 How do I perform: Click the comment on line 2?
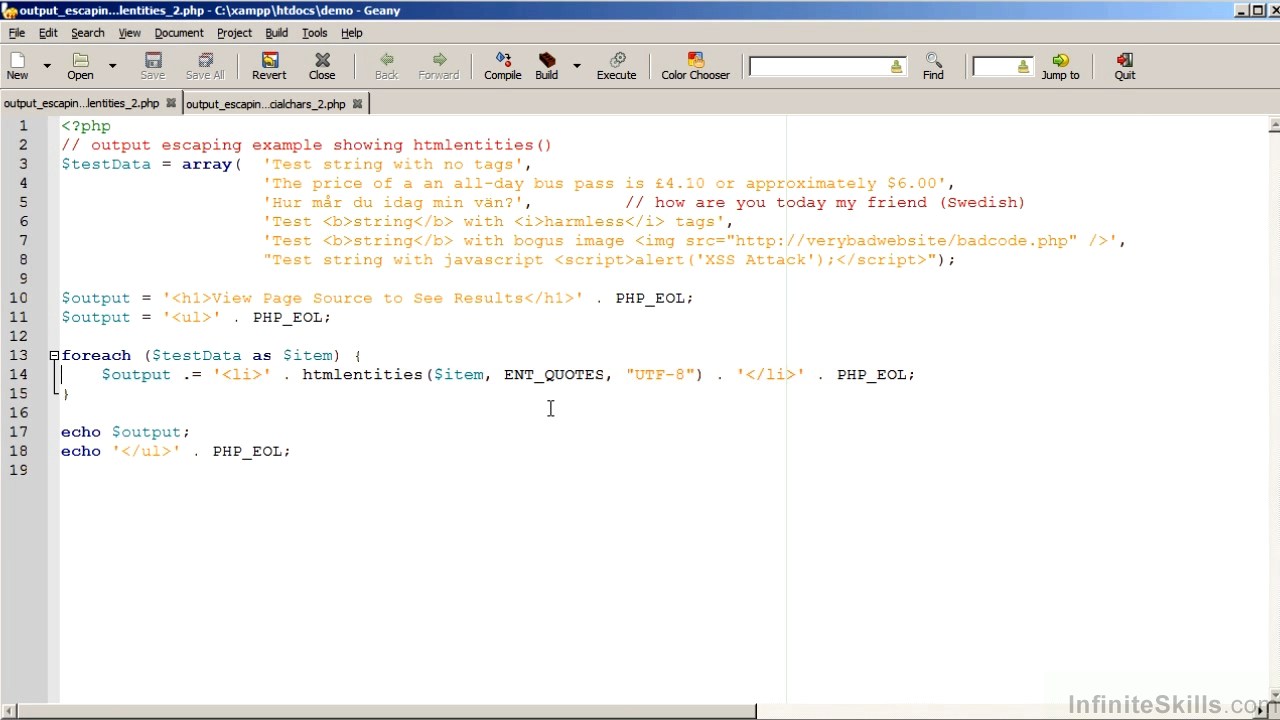coord(306,145)
